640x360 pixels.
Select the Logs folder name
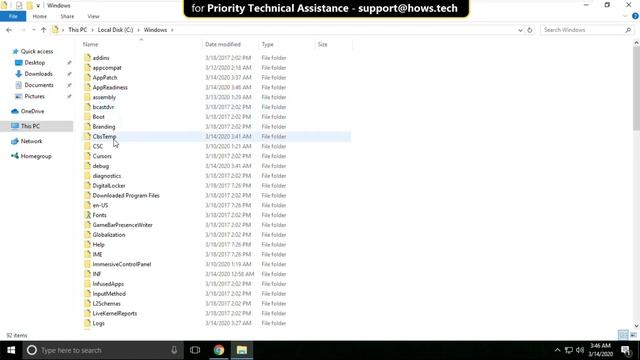99,323
